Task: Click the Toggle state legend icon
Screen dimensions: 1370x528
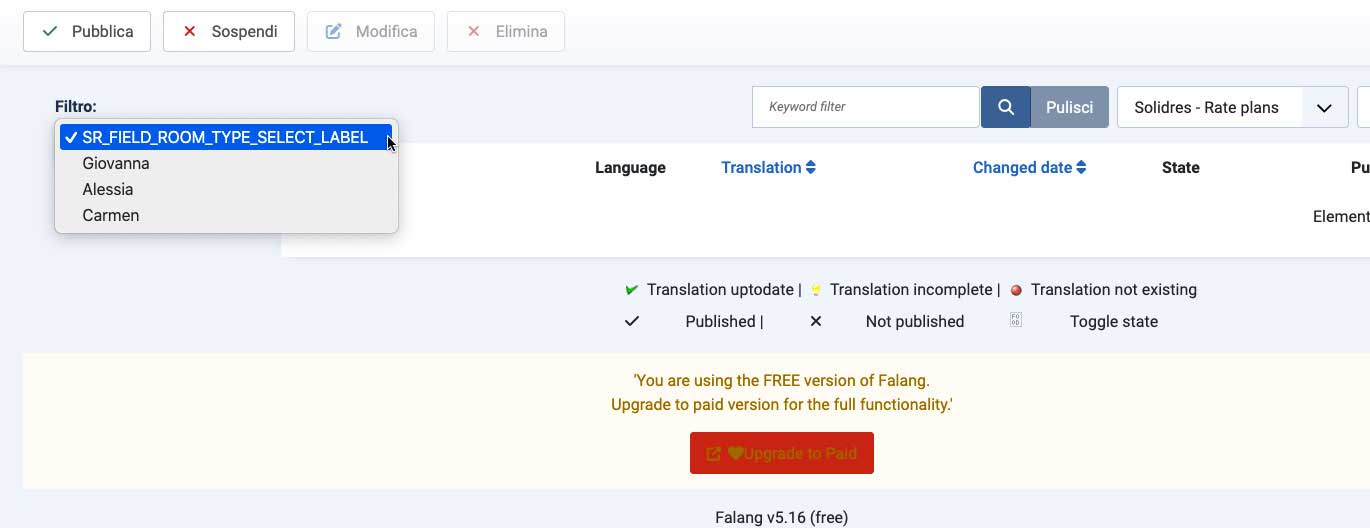Action: point(1015,321)
